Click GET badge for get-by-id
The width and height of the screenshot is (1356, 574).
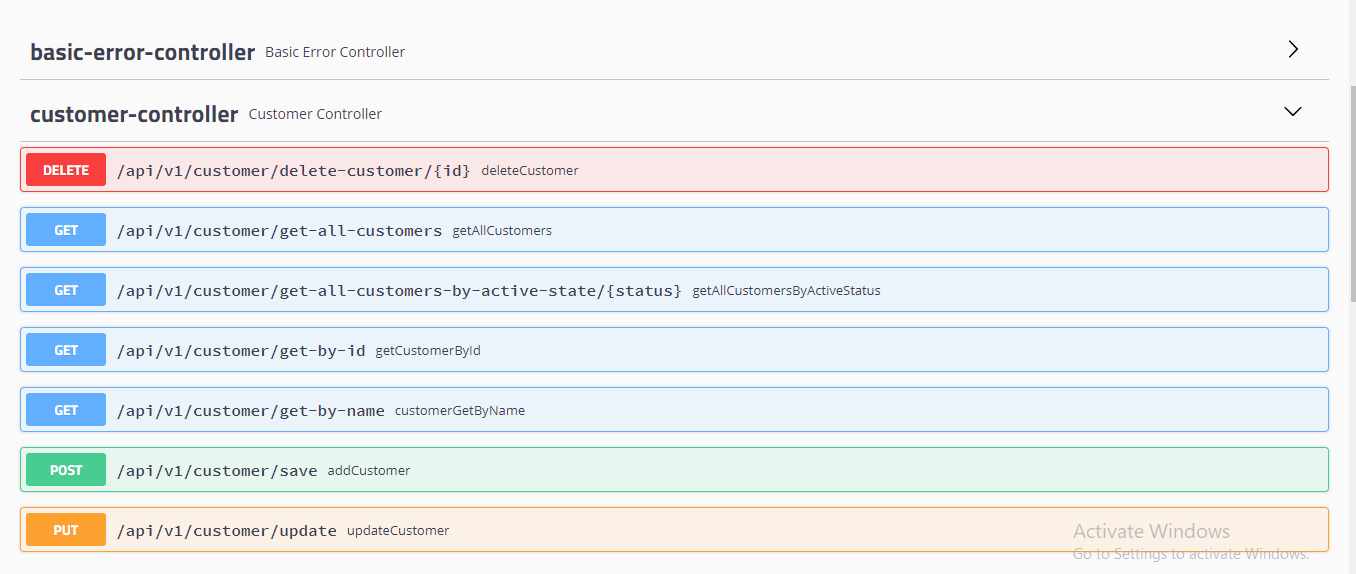tap(66, 350)
